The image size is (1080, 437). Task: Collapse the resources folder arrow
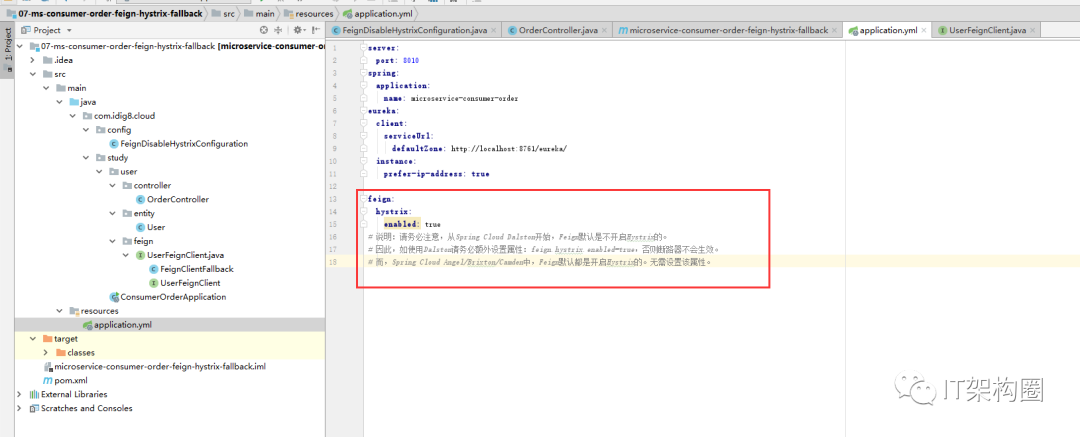tap(59, 311)
